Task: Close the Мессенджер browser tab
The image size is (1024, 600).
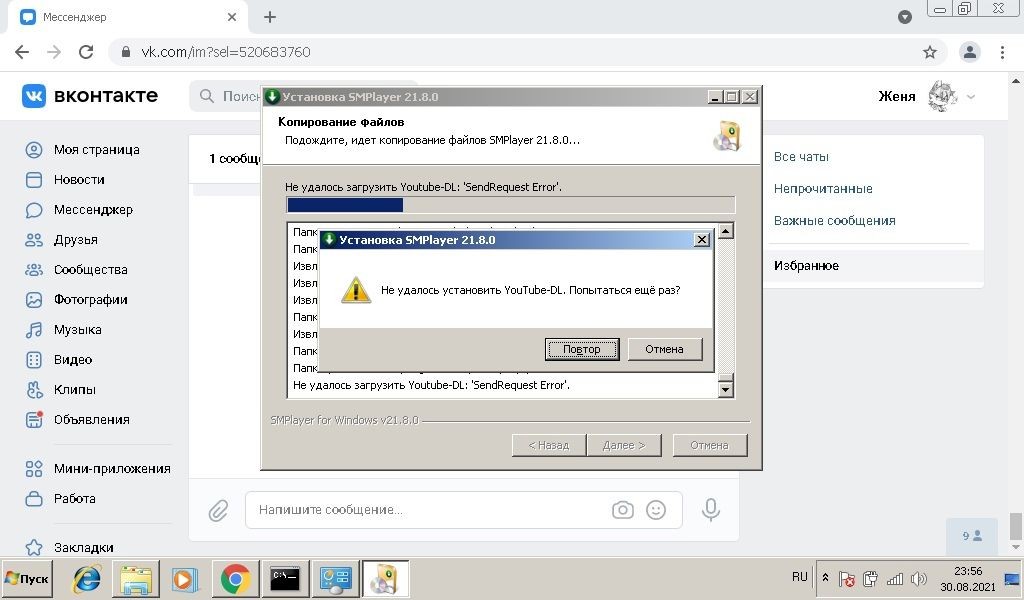Action: coord(232,17)
